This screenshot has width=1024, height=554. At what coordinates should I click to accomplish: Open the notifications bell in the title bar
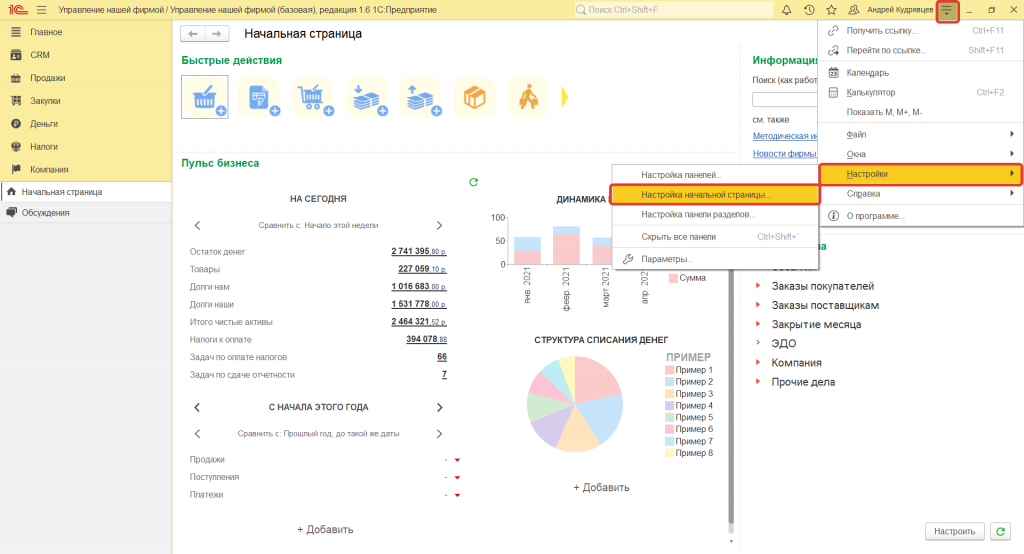(787, 10)
